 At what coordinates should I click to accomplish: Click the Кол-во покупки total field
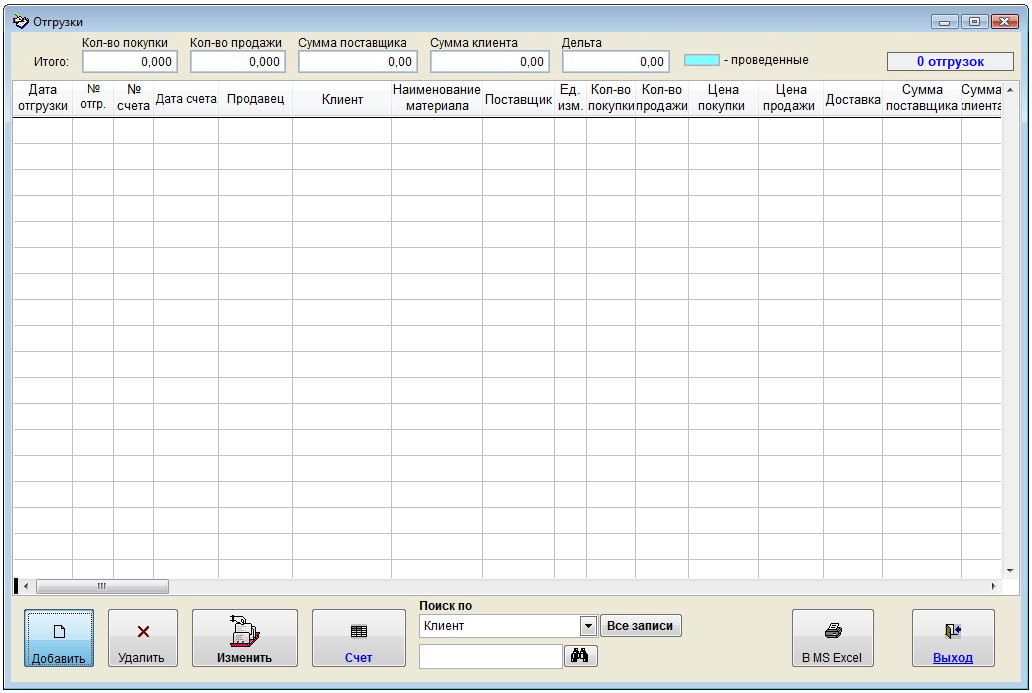click(x=130, y=62)
